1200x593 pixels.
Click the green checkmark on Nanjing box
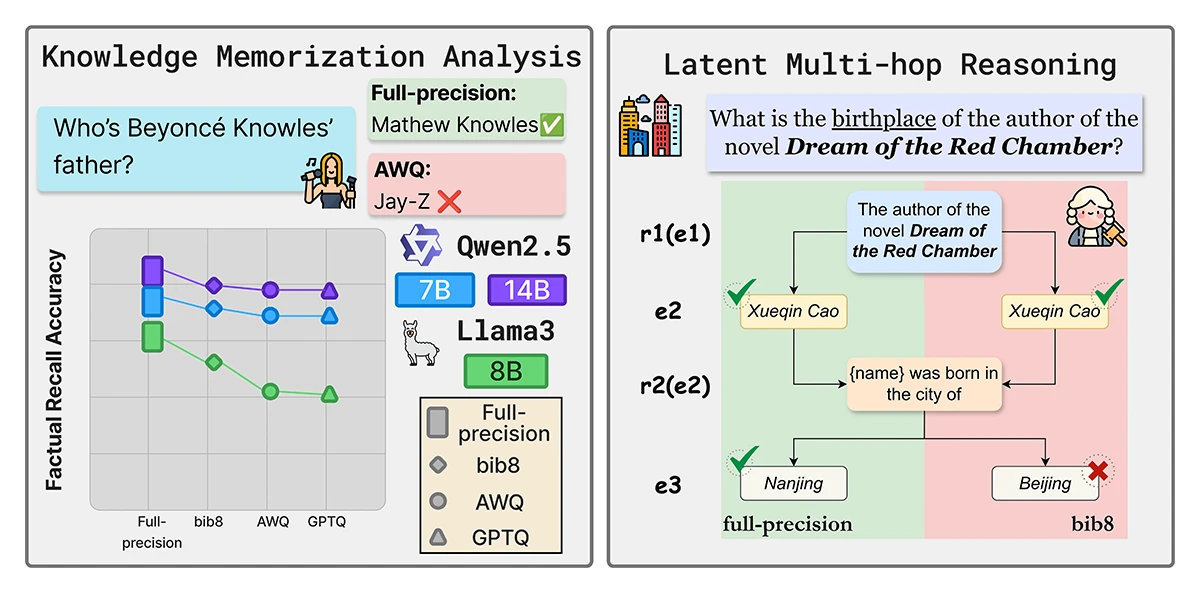pyautogui.click(x=743, y=461)
